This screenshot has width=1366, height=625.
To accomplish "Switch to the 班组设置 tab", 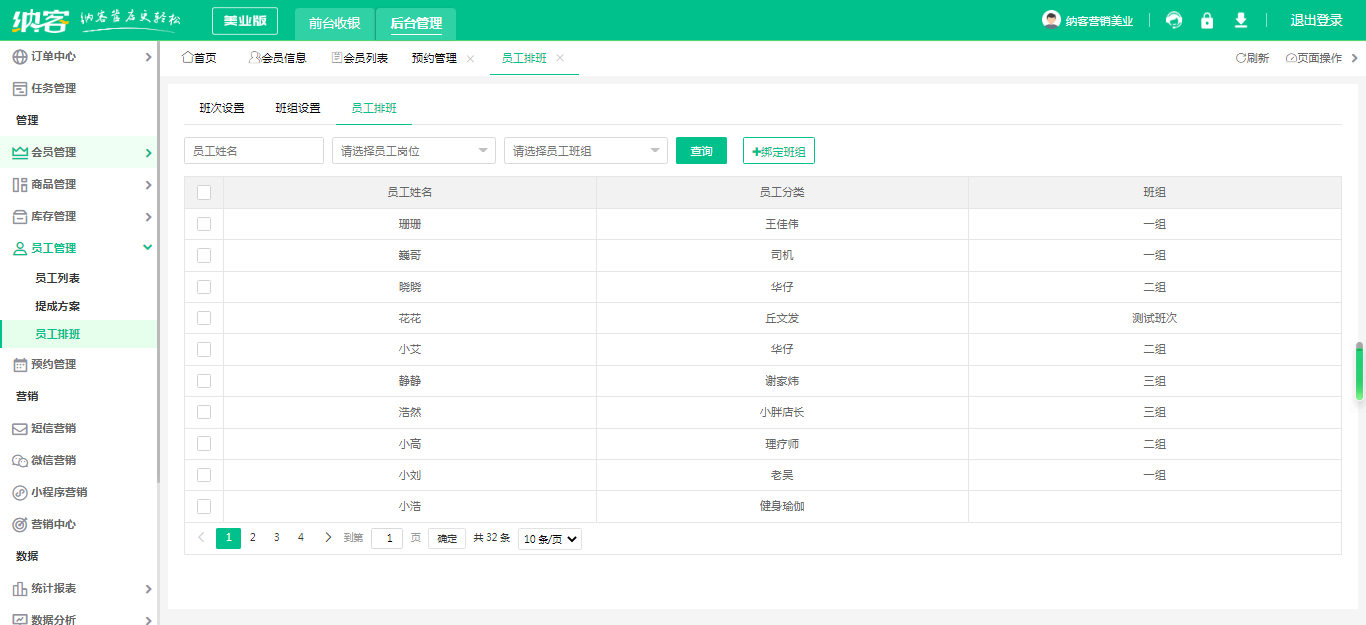I will 298,108.
